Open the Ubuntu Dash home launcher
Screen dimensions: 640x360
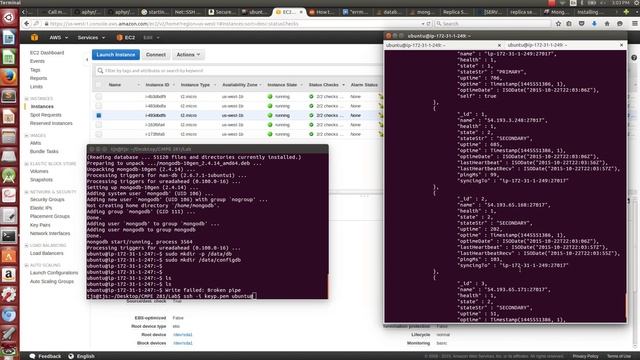9,18
